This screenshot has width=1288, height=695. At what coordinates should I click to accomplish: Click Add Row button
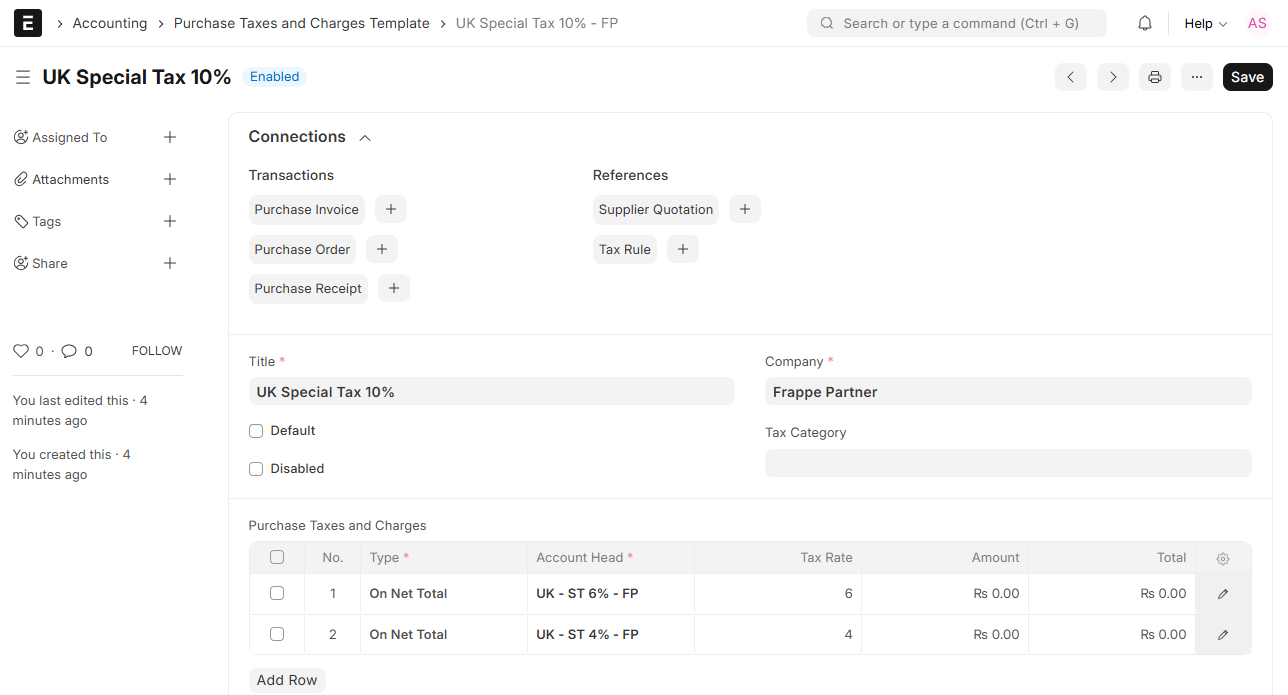287,680
